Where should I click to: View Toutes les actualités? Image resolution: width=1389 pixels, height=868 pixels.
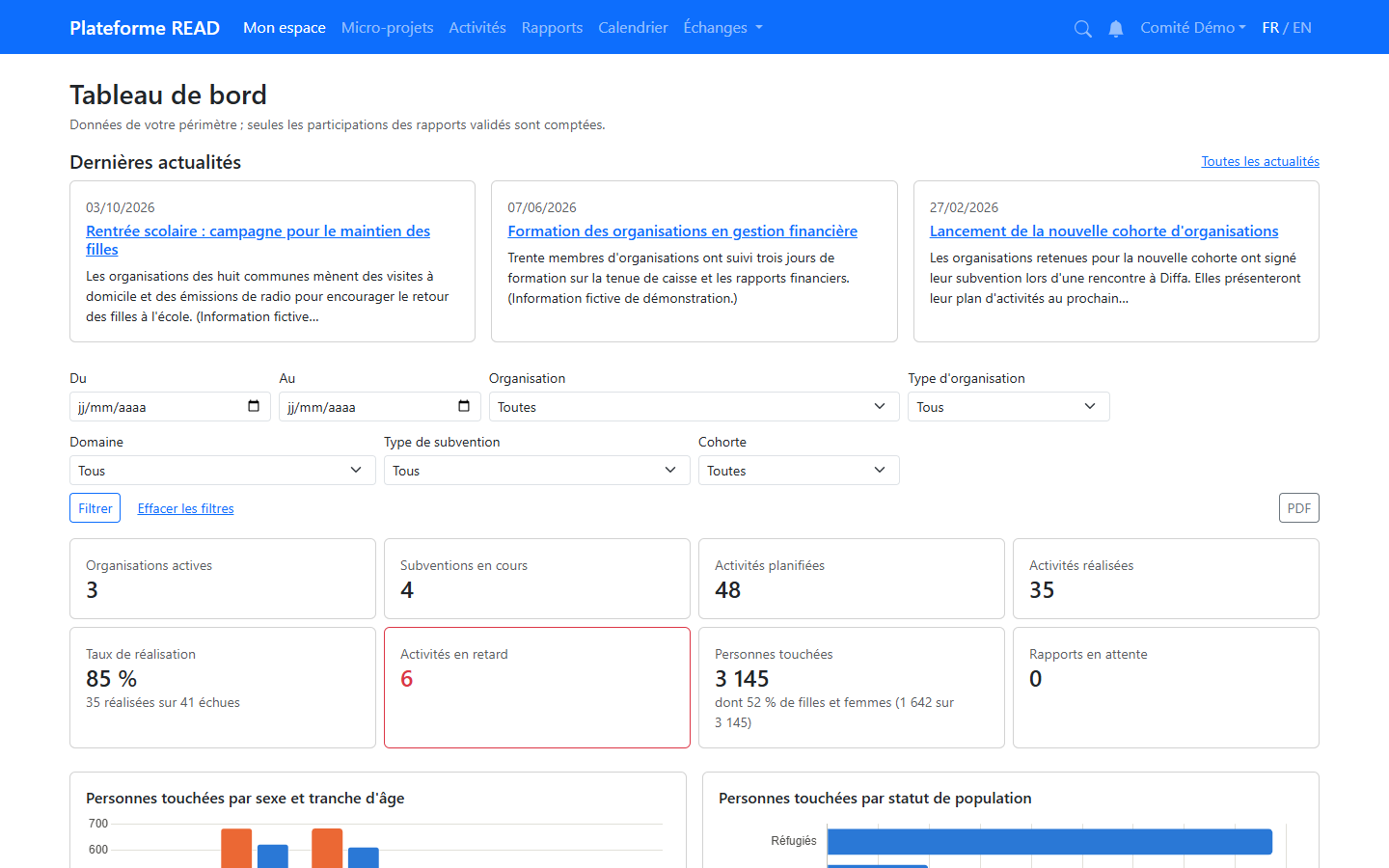[x=1261, y=161]
